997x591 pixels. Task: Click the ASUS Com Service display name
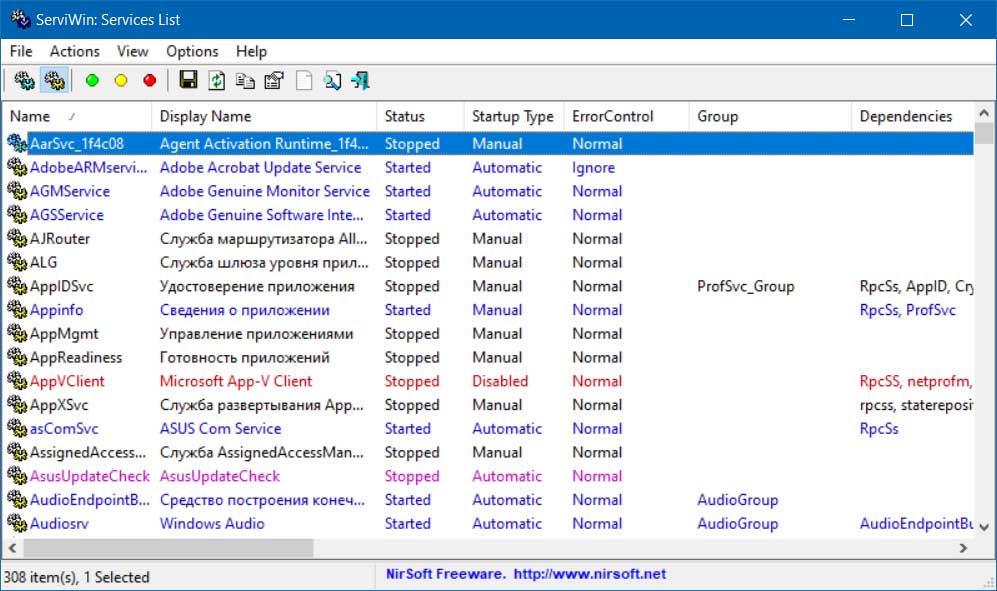click(x=221, y=429)
